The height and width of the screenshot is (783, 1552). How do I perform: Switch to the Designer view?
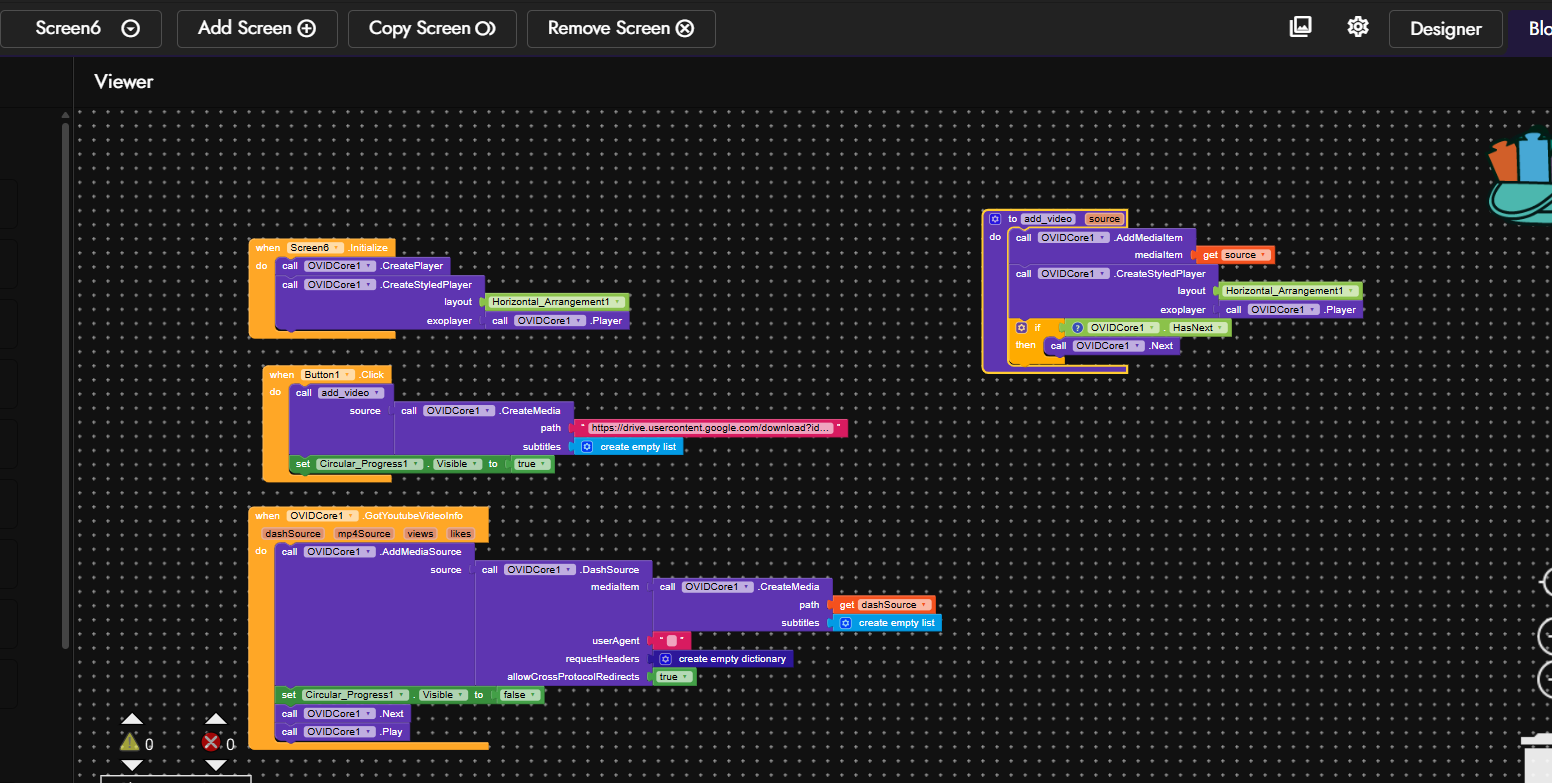pos(1445,29)
